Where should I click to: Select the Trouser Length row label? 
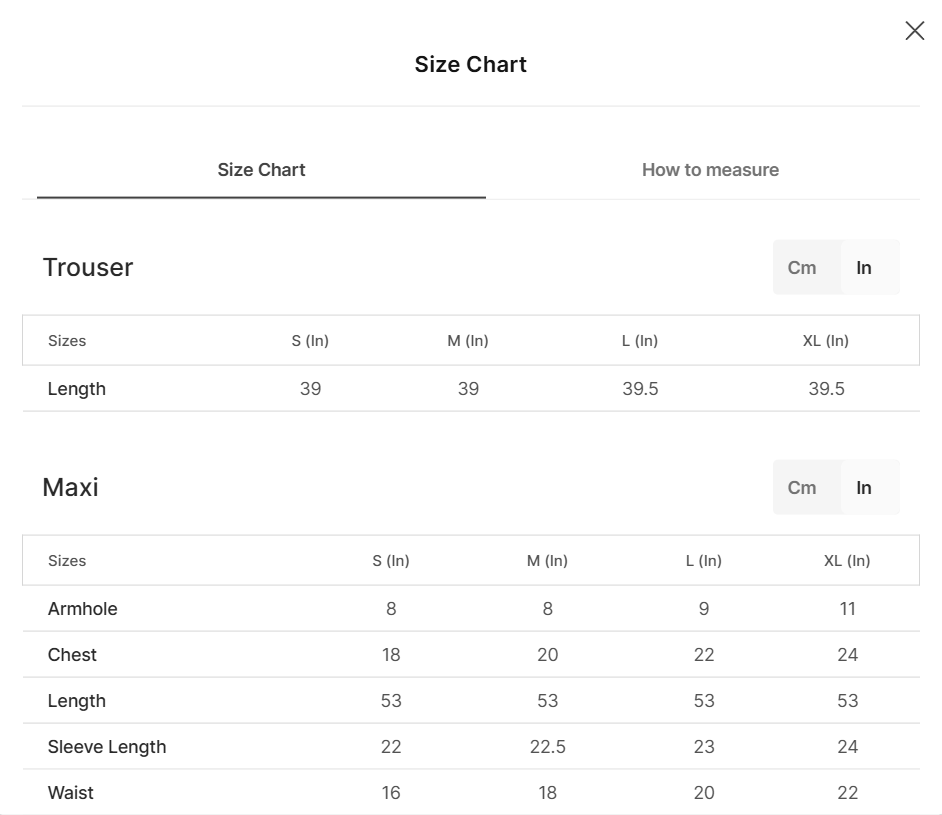77,389
